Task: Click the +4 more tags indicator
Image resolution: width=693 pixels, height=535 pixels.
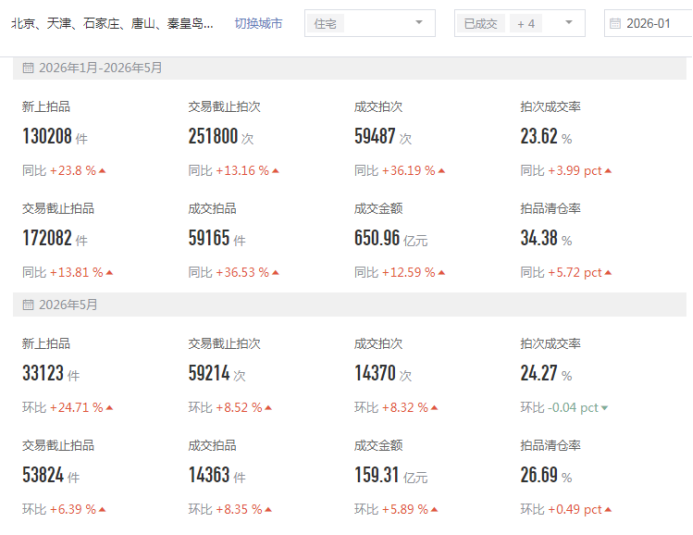Action: (526, 23)
